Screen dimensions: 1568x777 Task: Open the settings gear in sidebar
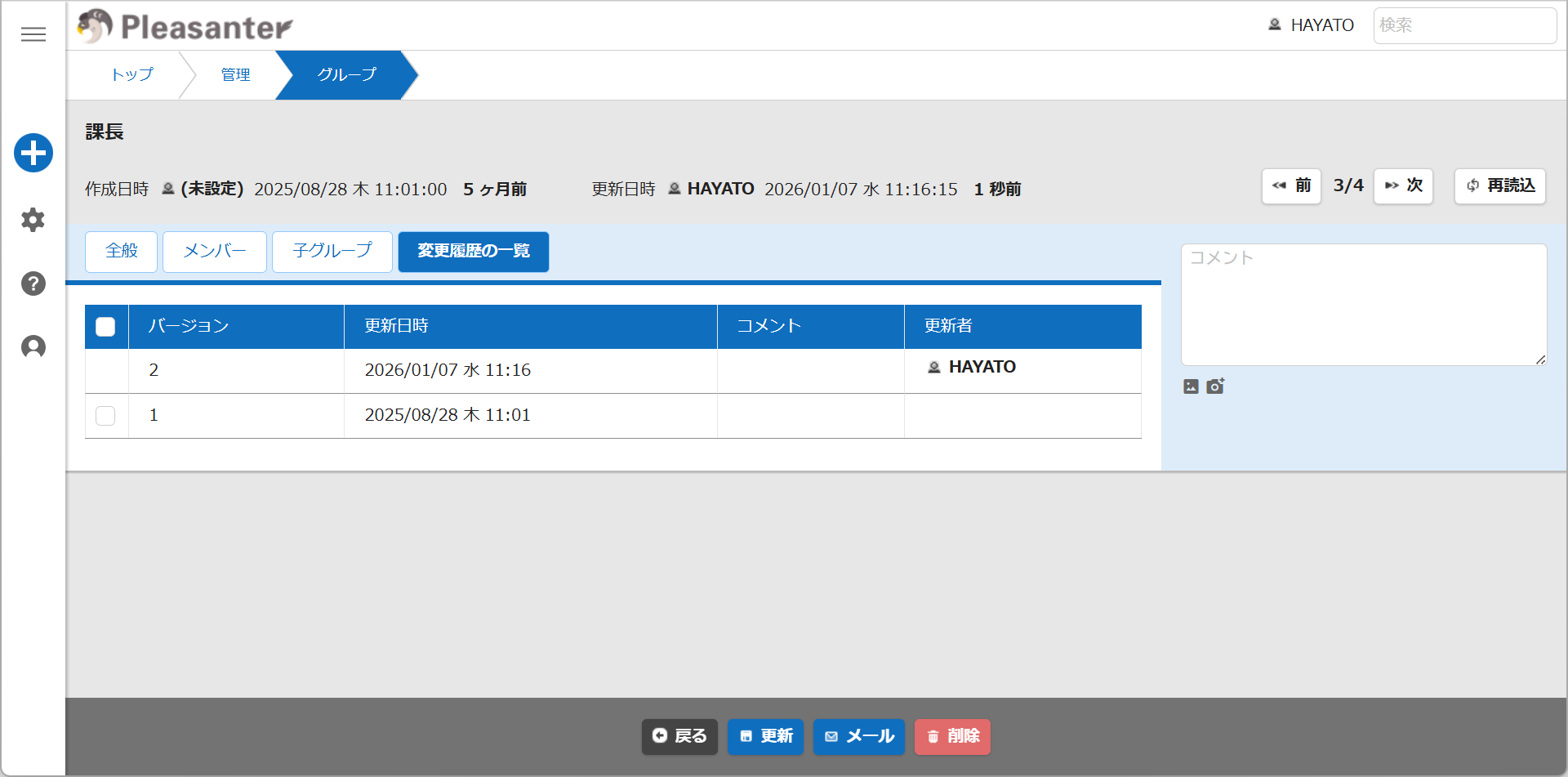point(33,220)
